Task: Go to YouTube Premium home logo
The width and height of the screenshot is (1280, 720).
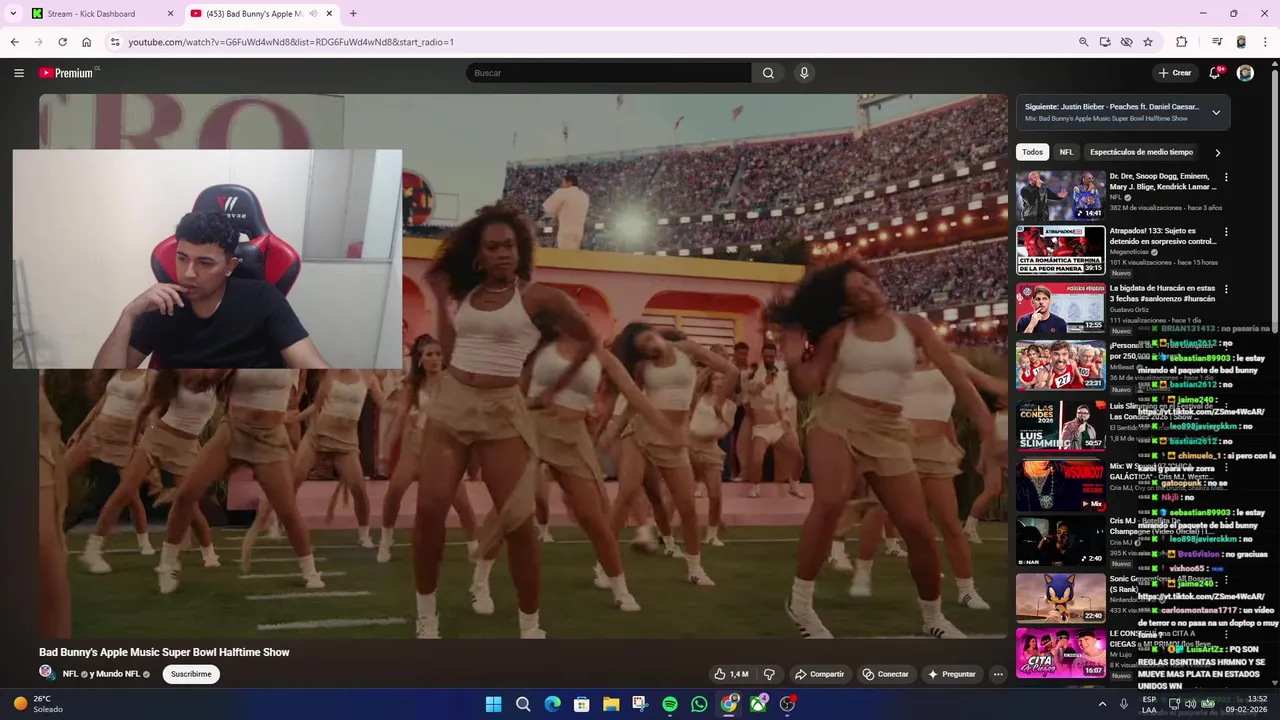Action: (x=66, y=73)
